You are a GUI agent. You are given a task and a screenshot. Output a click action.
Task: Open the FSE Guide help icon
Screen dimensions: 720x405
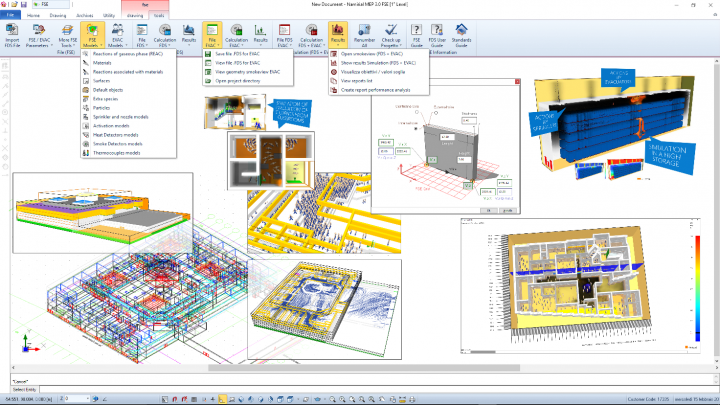point(417,34)
